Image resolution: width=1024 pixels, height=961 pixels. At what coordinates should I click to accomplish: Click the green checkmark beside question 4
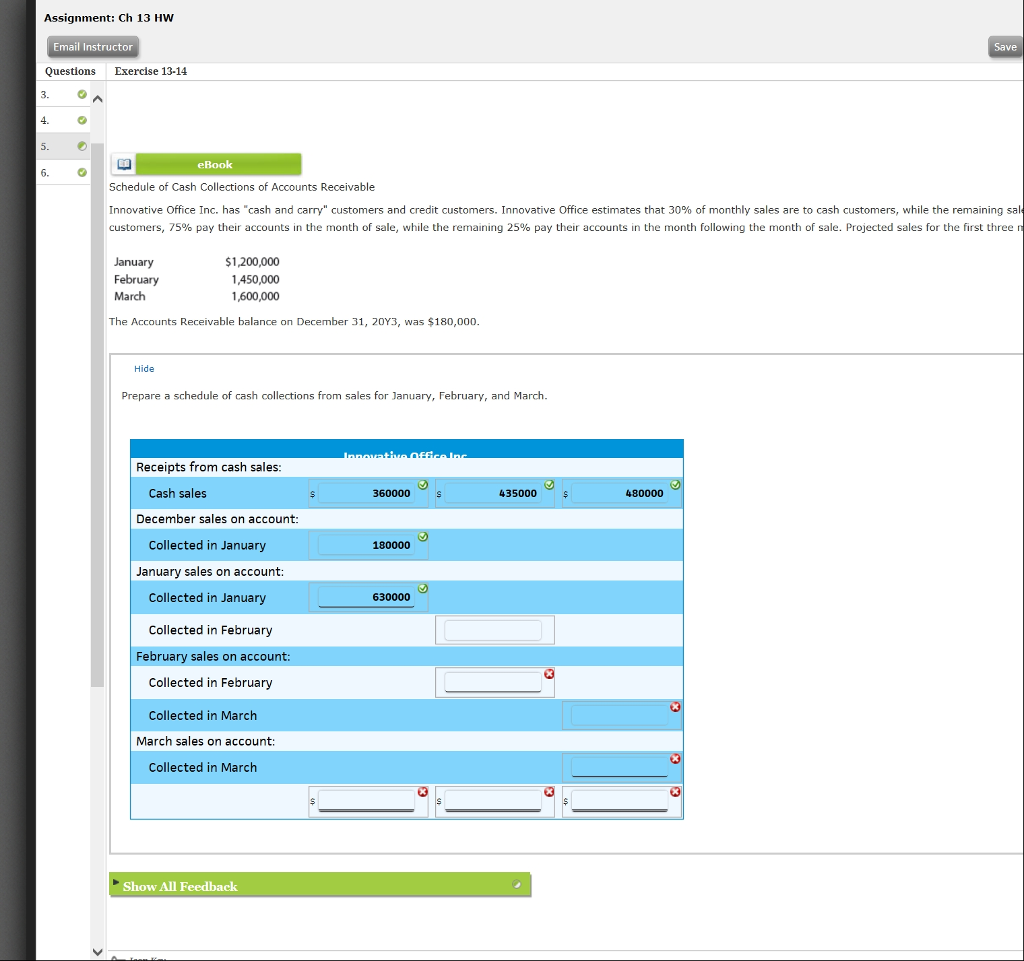pos(80,119)
